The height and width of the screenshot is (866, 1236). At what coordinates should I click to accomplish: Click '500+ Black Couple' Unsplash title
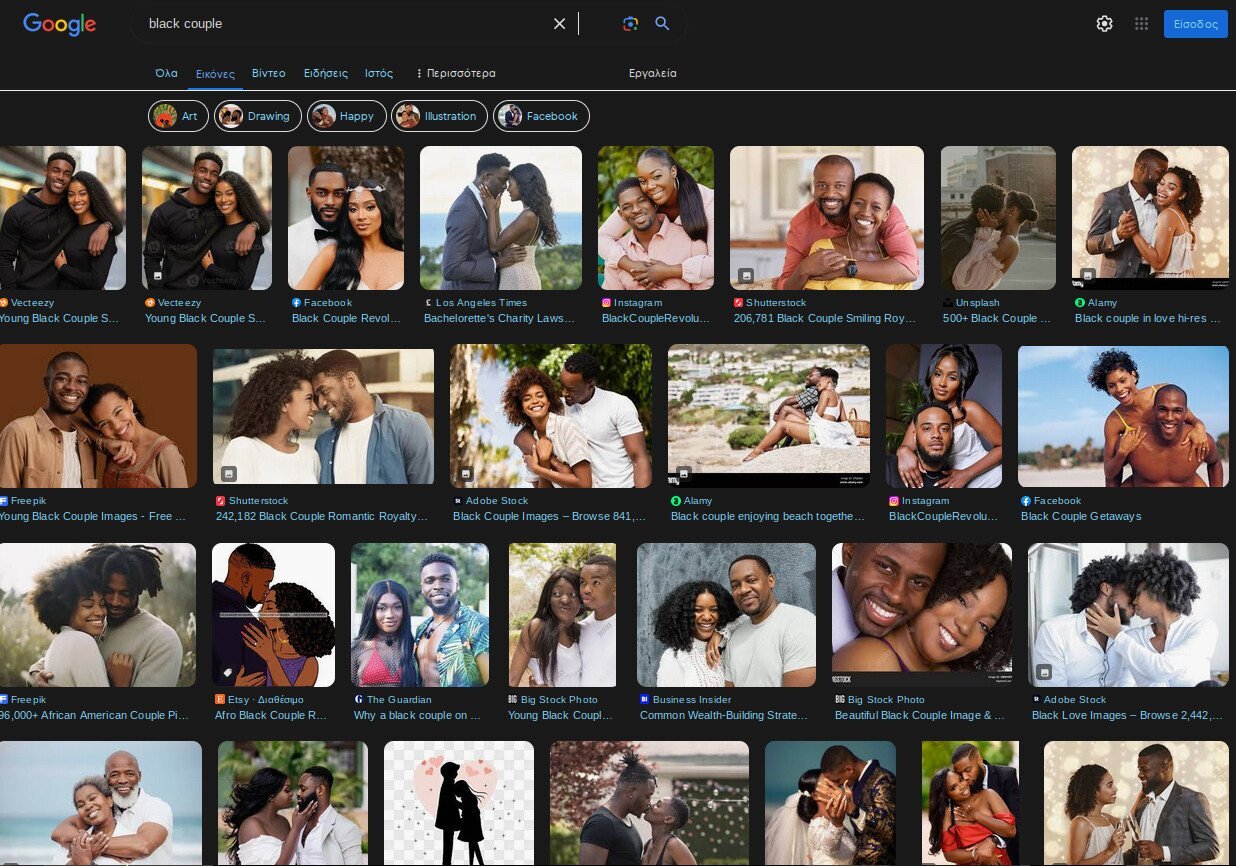996,318
